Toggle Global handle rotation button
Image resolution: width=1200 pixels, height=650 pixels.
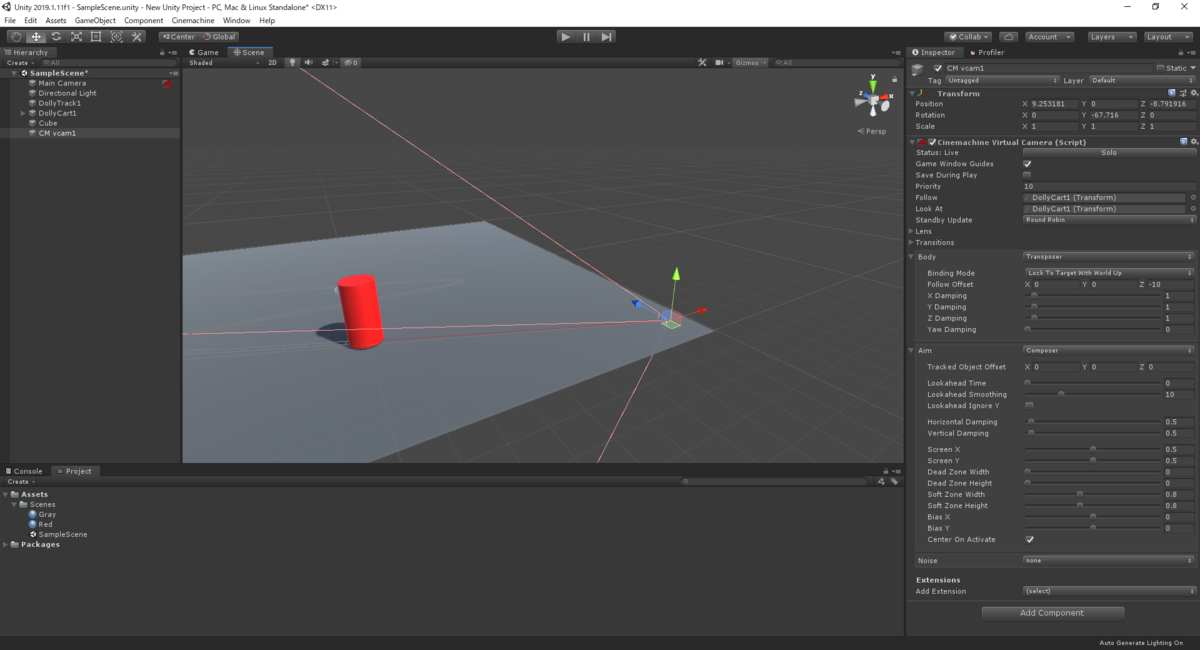pos(219,37)
